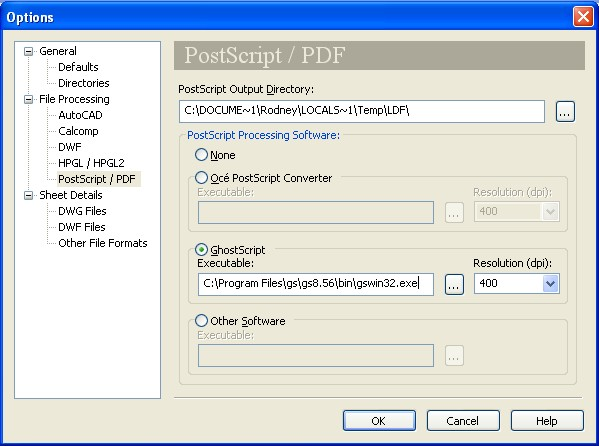Image resolution: width=599 pixels, height=446 pixels.
Task: Go to AutoCAD file processing settings
Action: pos(80,115)
